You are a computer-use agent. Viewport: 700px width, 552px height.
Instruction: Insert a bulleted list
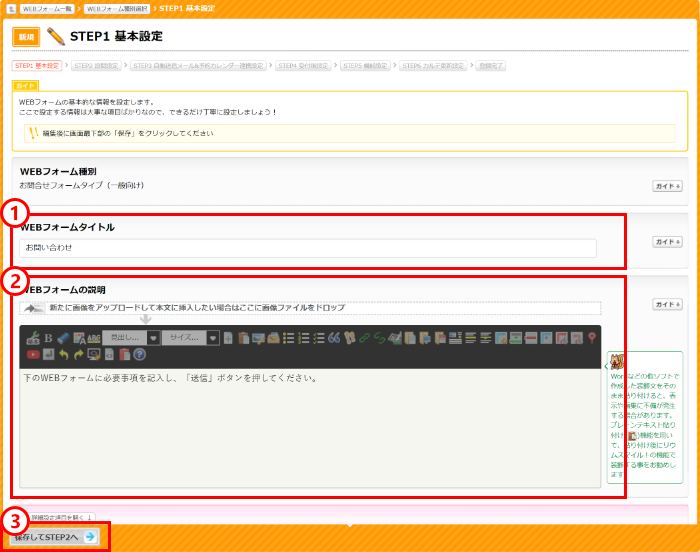point(288,338)
